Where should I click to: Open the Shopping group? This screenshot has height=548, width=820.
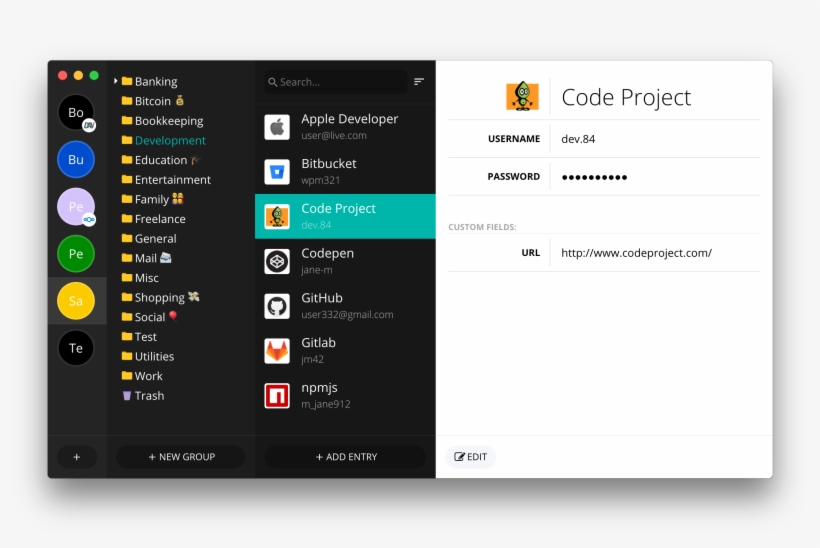pyautogui.click(x=161, y=297)
